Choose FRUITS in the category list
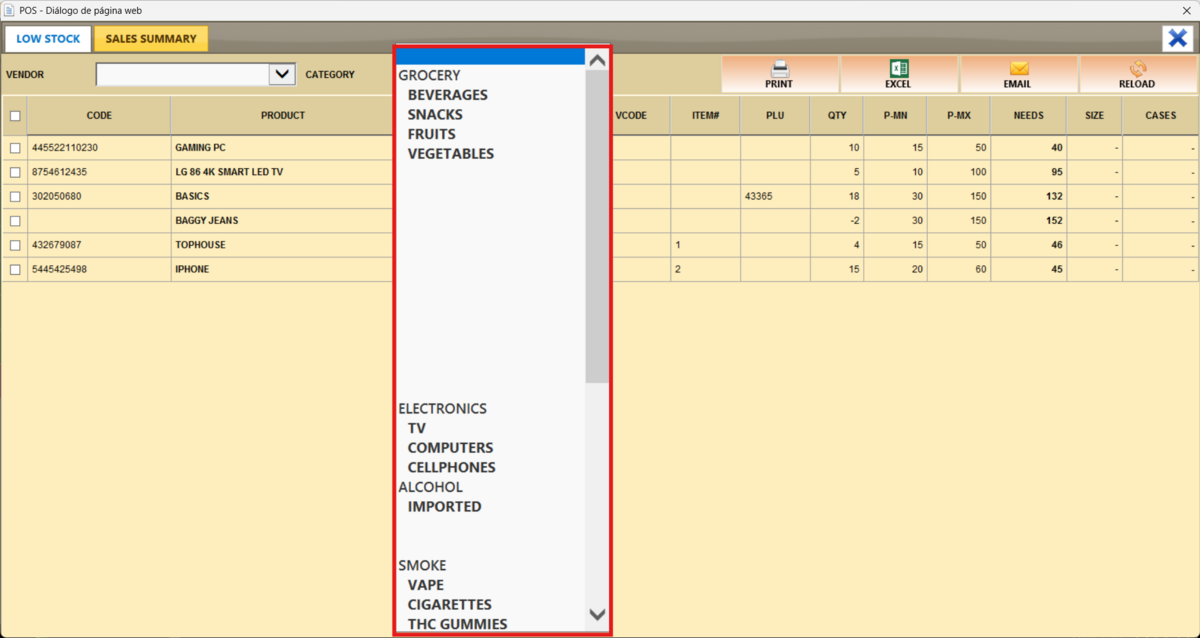1200x638 pixels. click(x=432, y=134)
